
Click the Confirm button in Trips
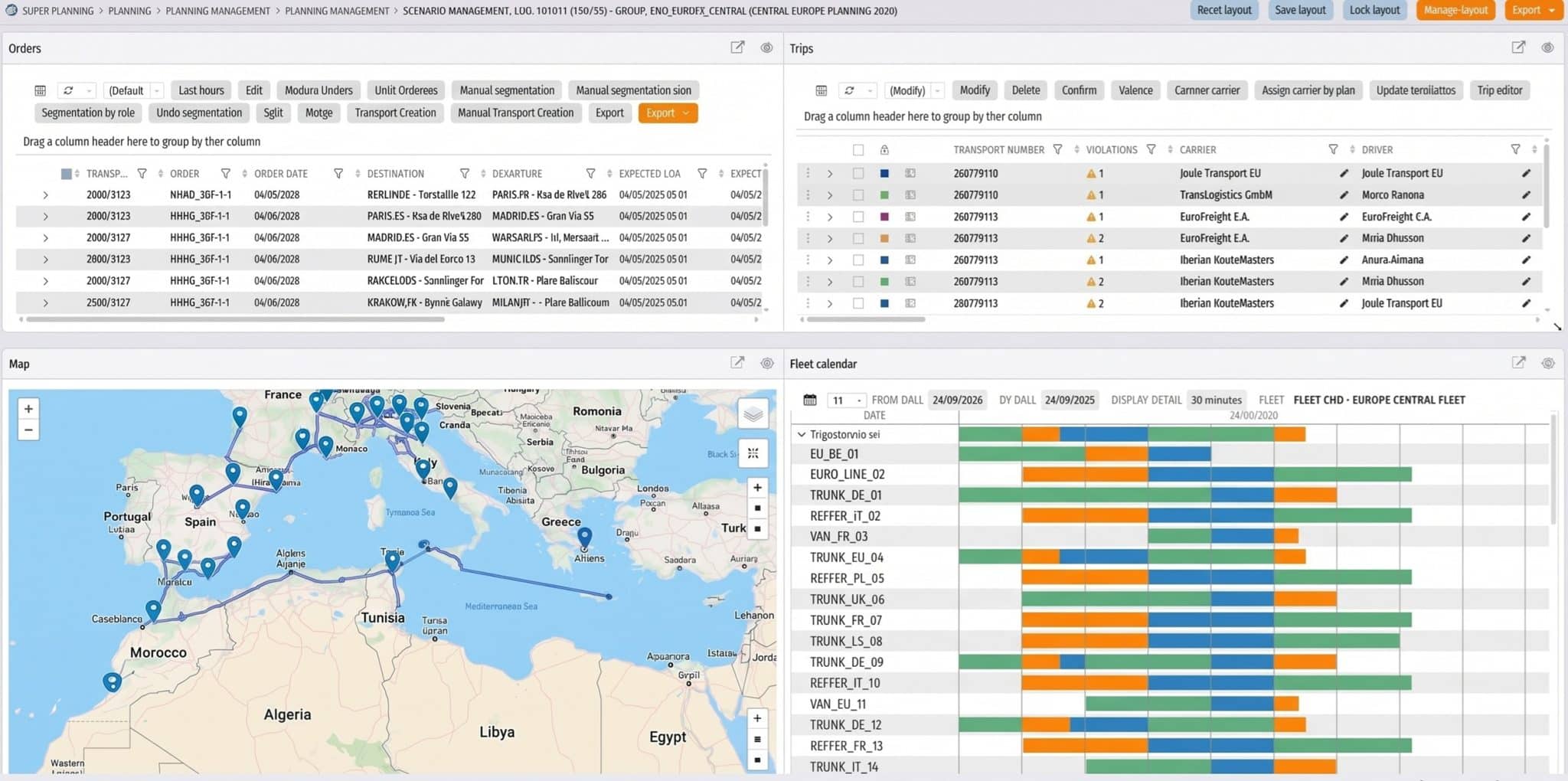tap(1079, 90)
